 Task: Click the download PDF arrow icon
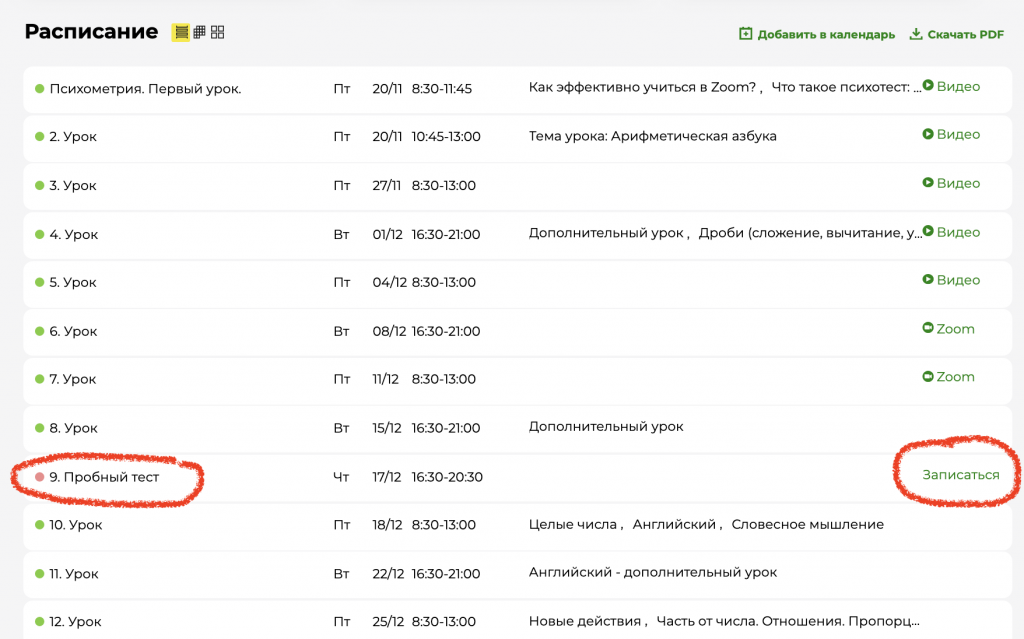point(915,34)
